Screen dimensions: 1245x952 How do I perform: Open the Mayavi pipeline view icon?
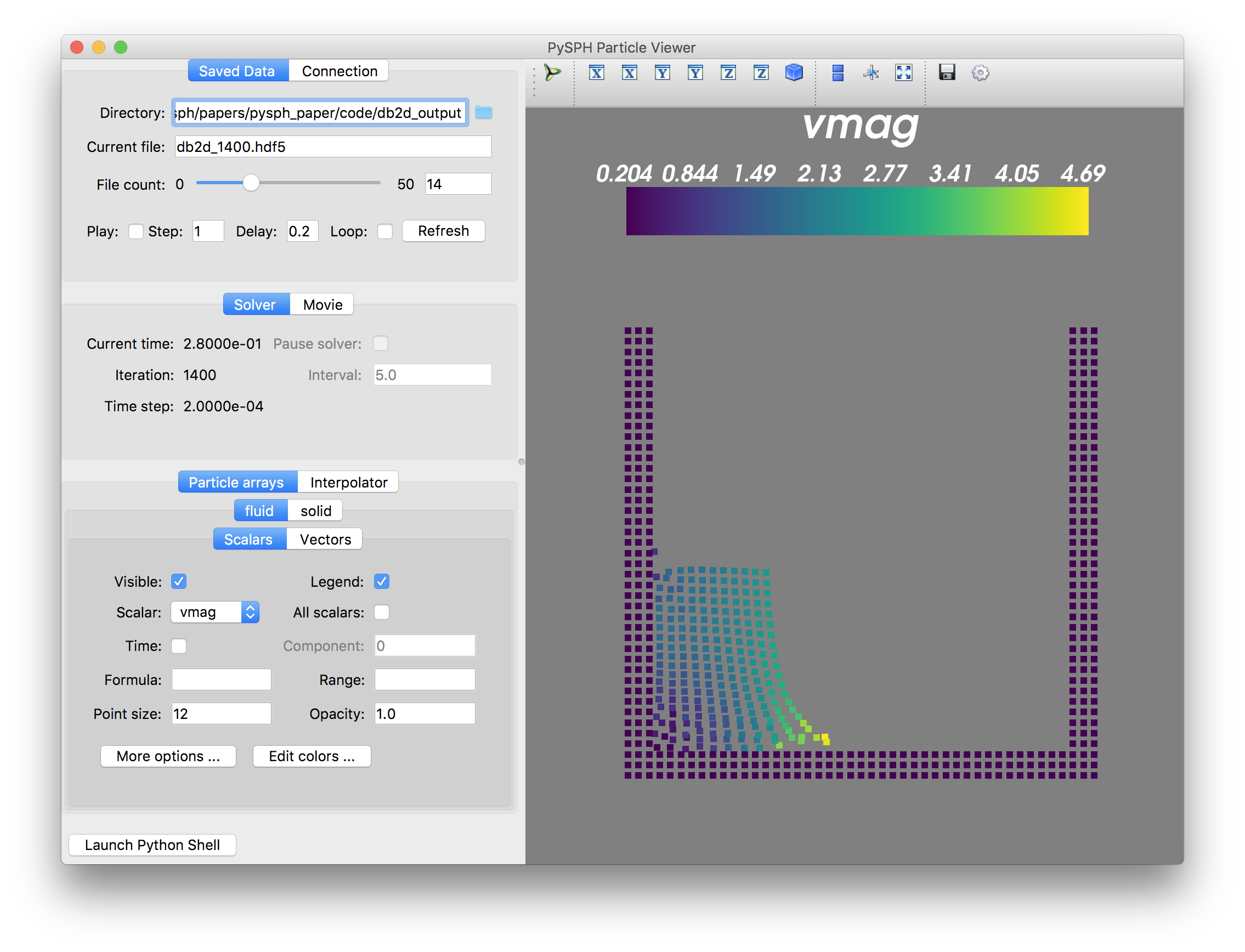[552, 72]
